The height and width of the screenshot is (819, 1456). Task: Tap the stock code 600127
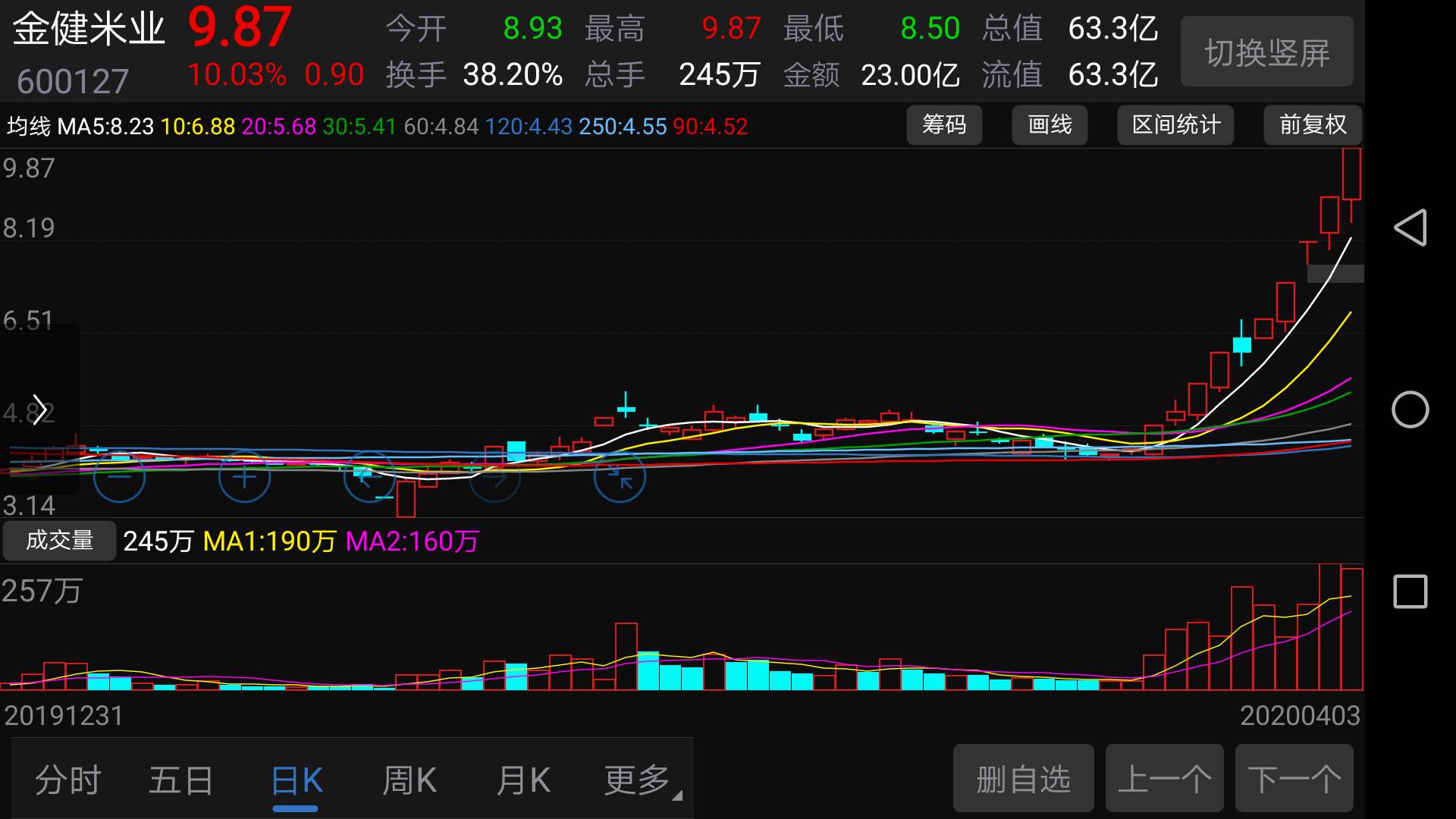73,81
